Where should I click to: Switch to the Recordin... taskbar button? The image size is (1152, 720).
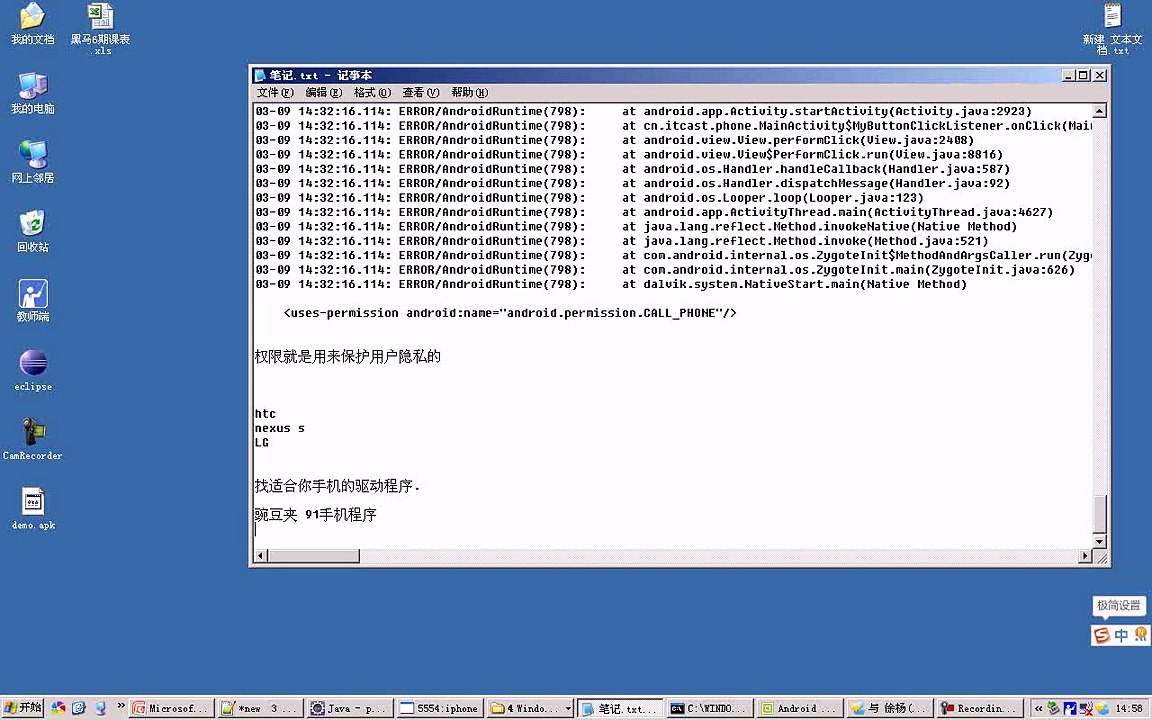tap(979, 708)
